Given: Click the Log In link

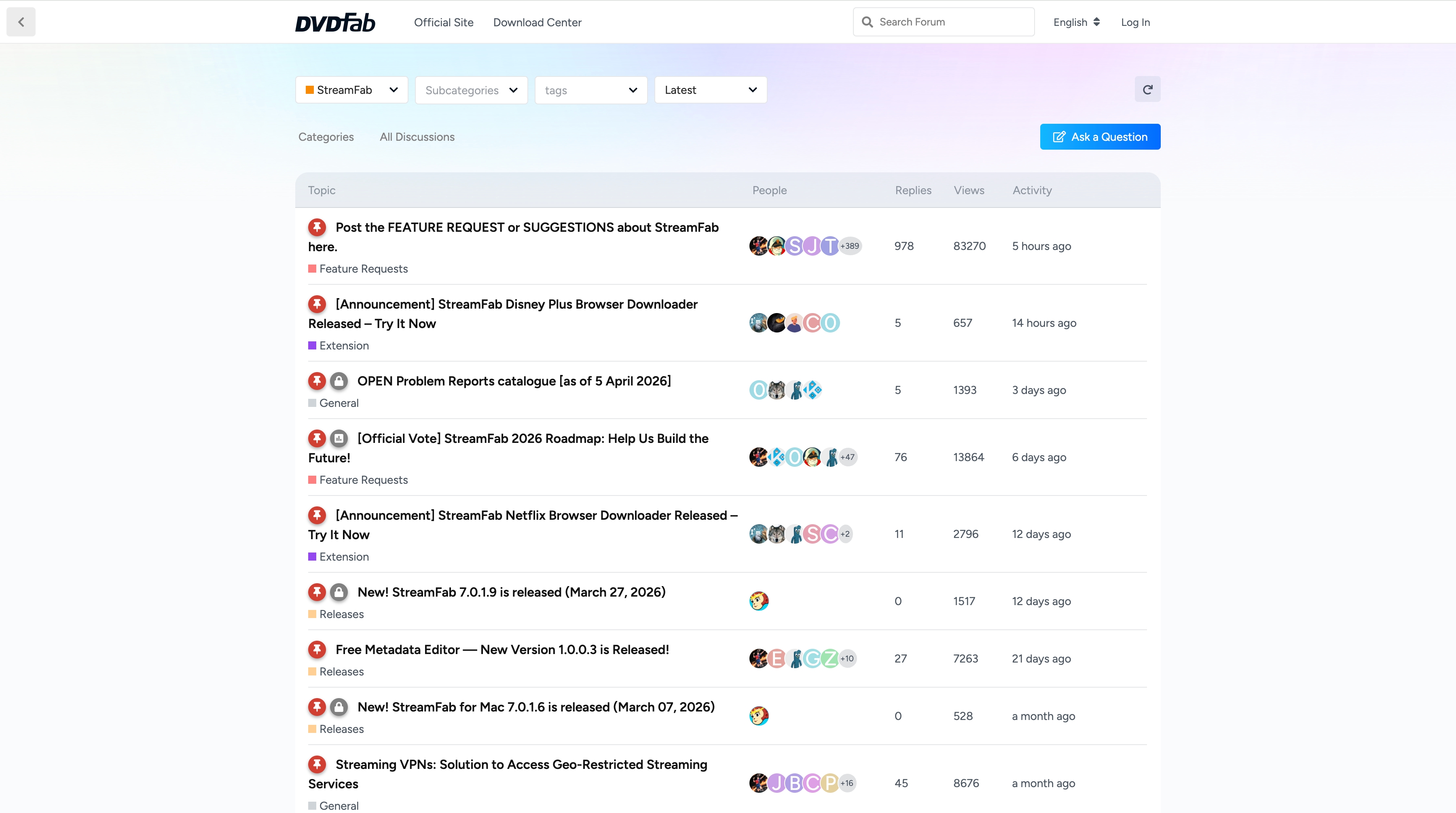Looking at the screenshot, I should (1136, 23).
